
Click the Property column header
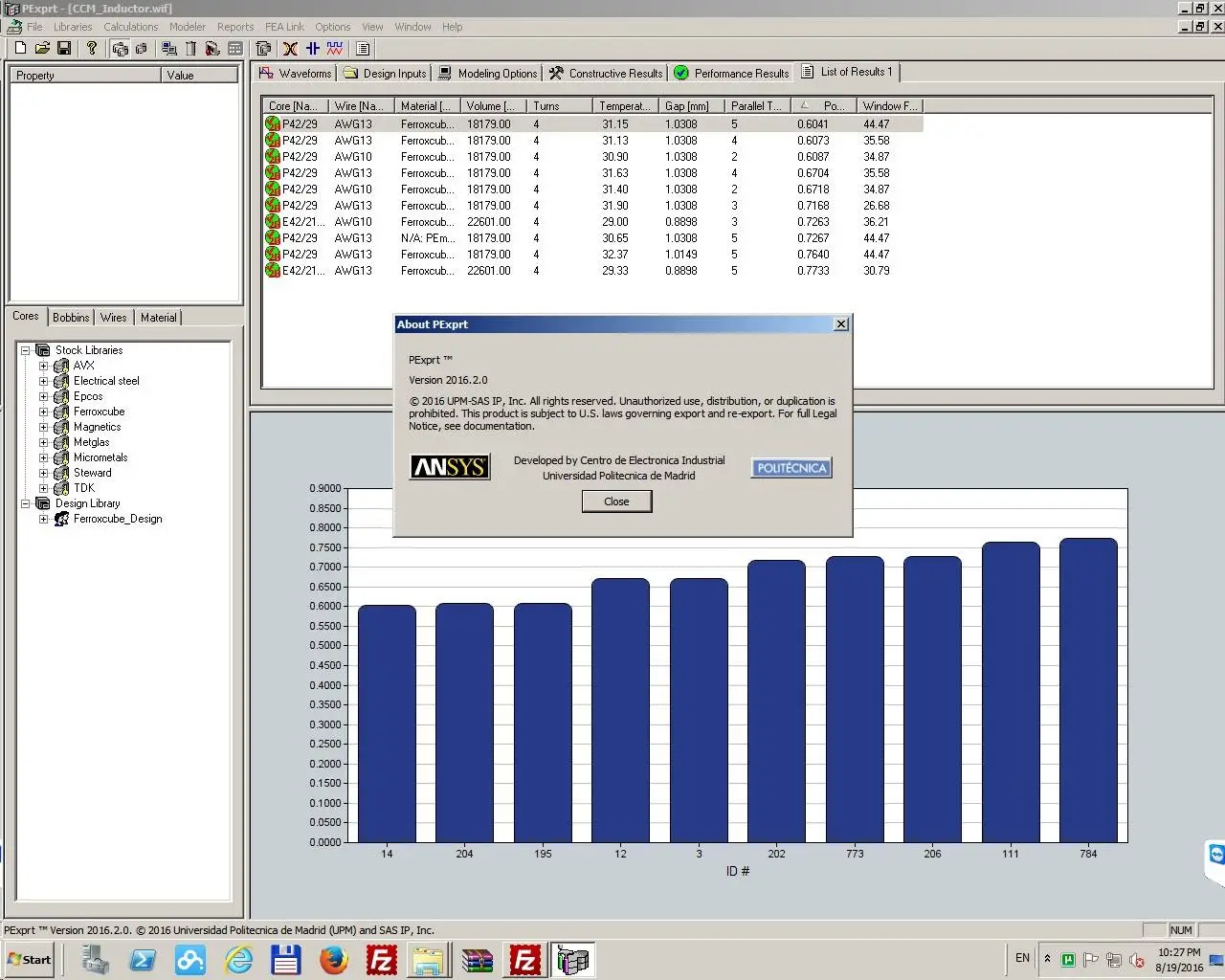point(85,76)
